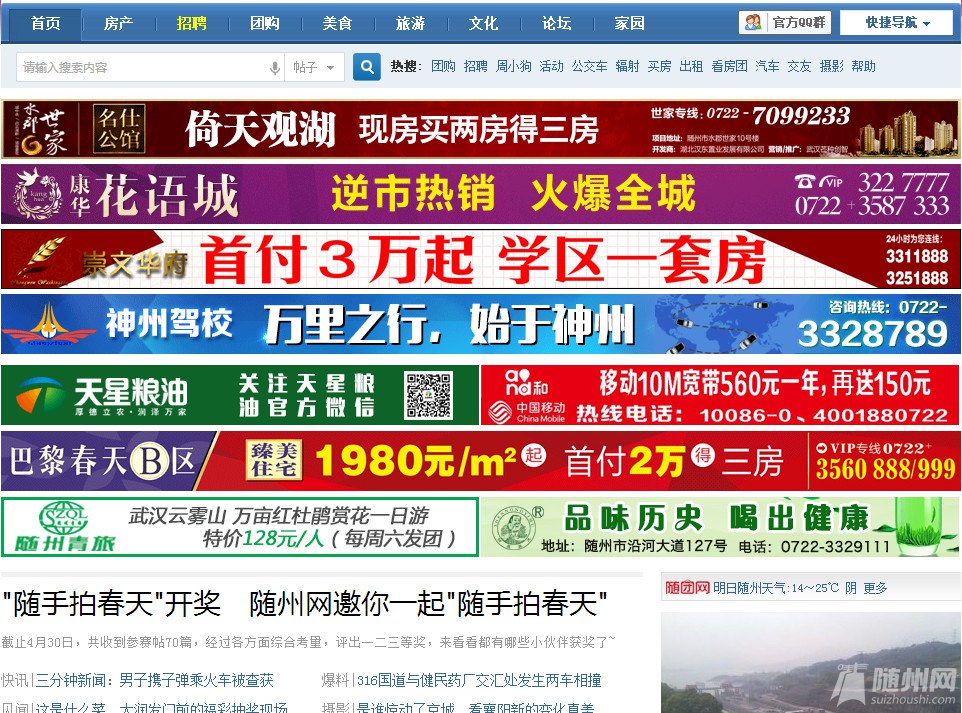Click hot search link 活动

(x=551, y=66)
